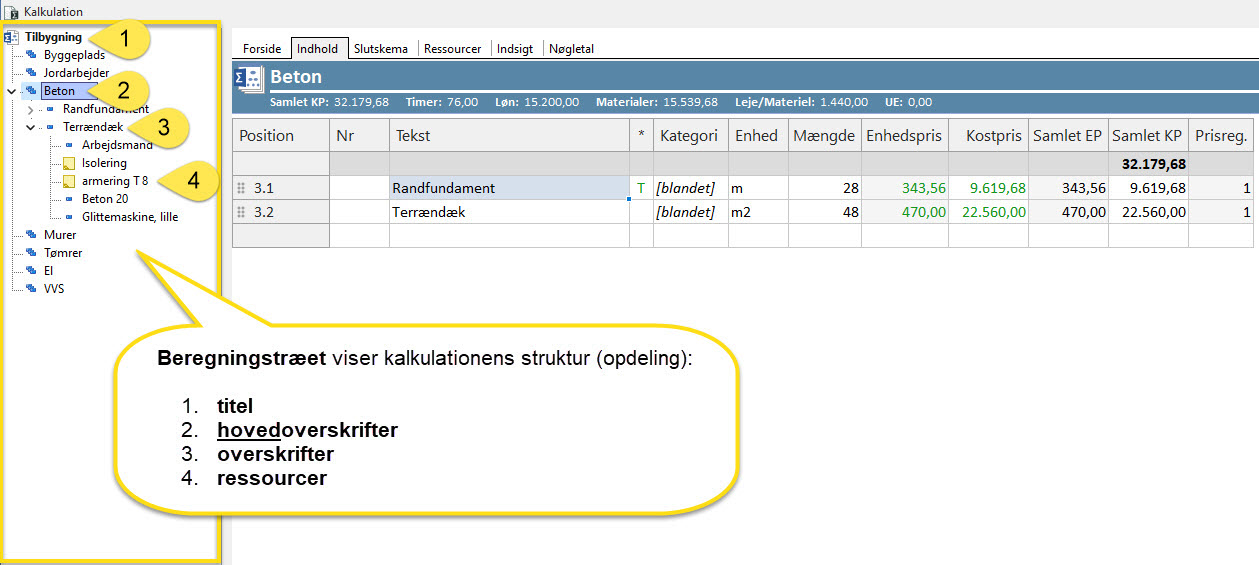This screenshot has width=1259, height=565.
Task: Switch to the Slutskema tab
Action: click(x=383, y=48)
